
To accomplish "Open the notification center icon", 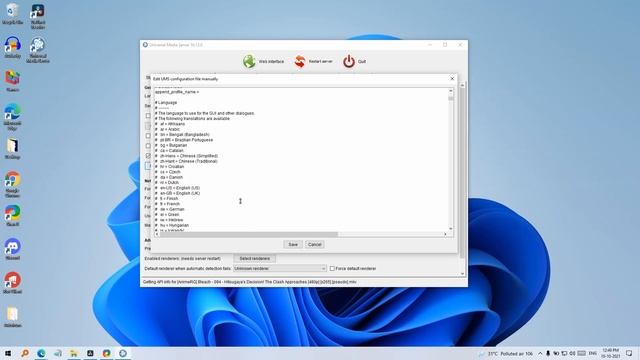I will 629,353.
